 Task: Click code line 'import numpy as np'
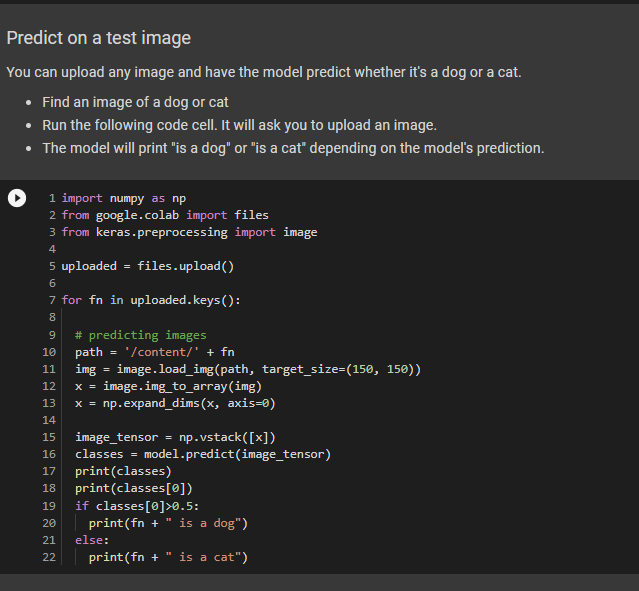point(123,198)
